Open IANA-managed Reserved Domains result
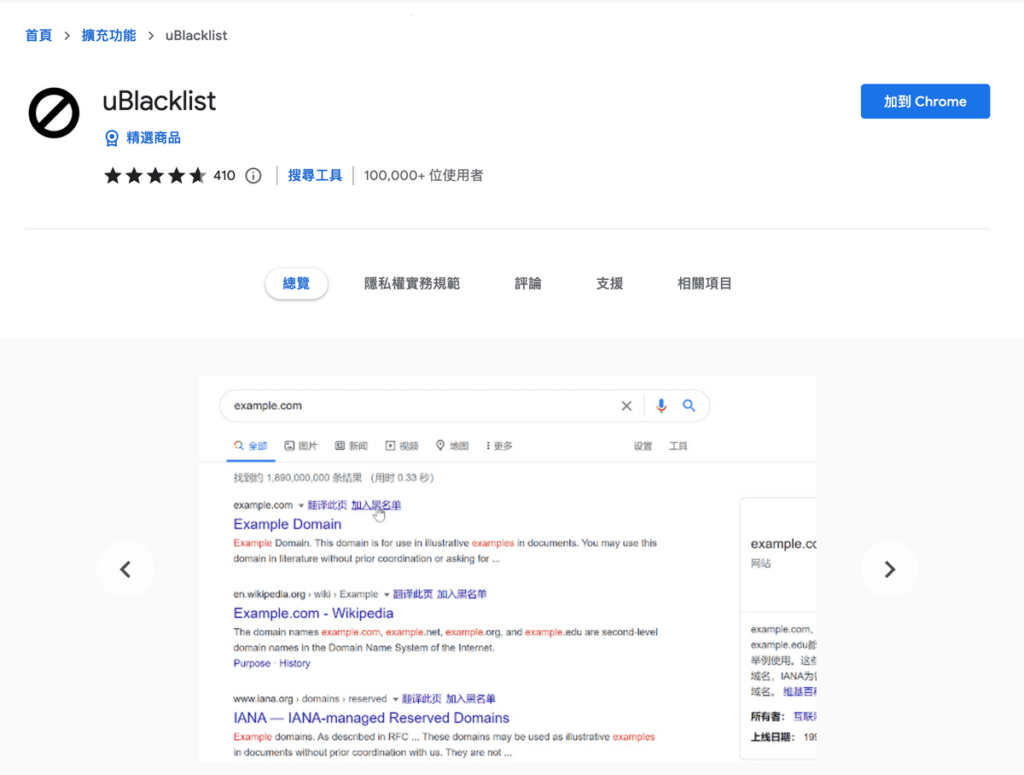Screen dimensions: 1024x775 click(371, 718)
